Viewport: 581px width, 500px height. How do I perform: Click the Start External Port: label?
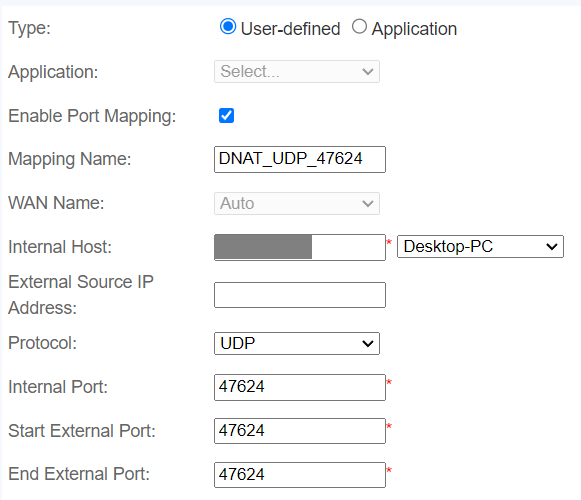click(x=82, y=431)
